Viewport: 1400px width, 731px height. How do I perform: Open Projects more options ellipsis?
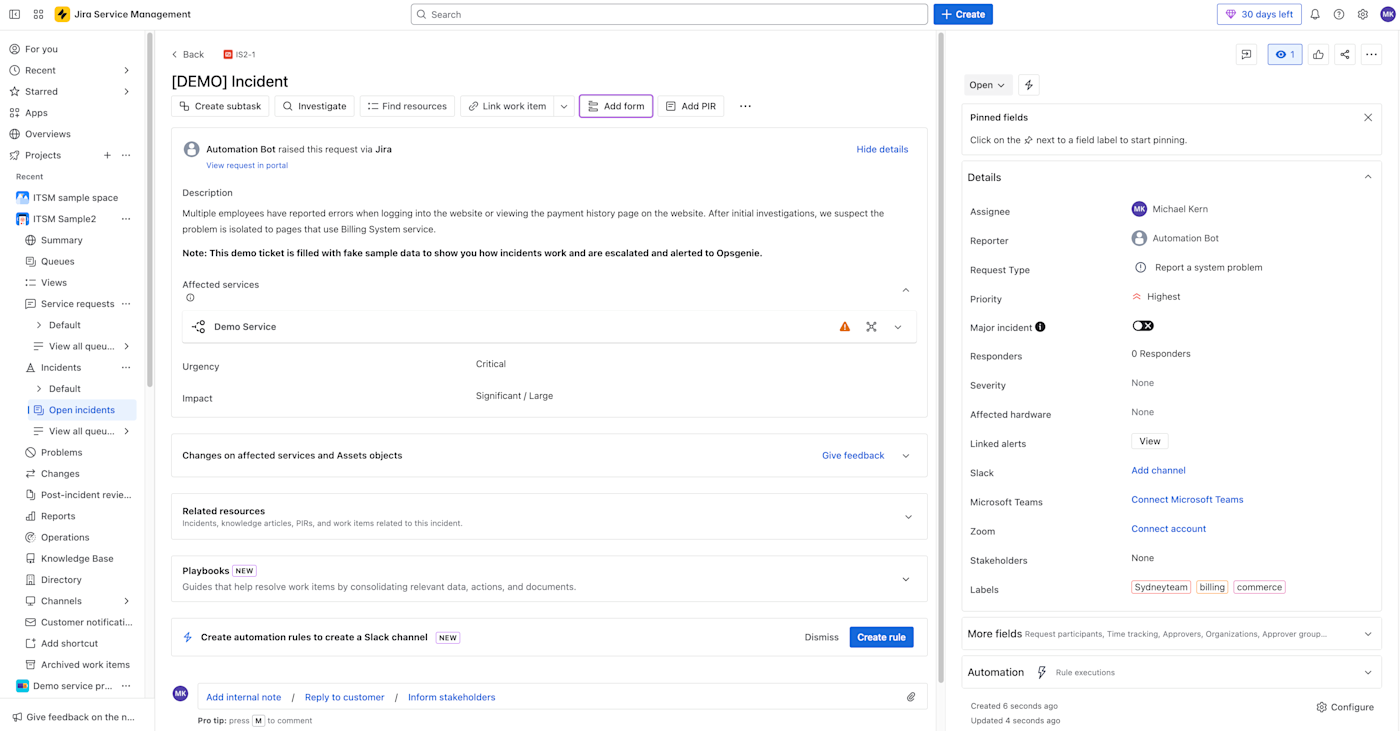(126, 155)
